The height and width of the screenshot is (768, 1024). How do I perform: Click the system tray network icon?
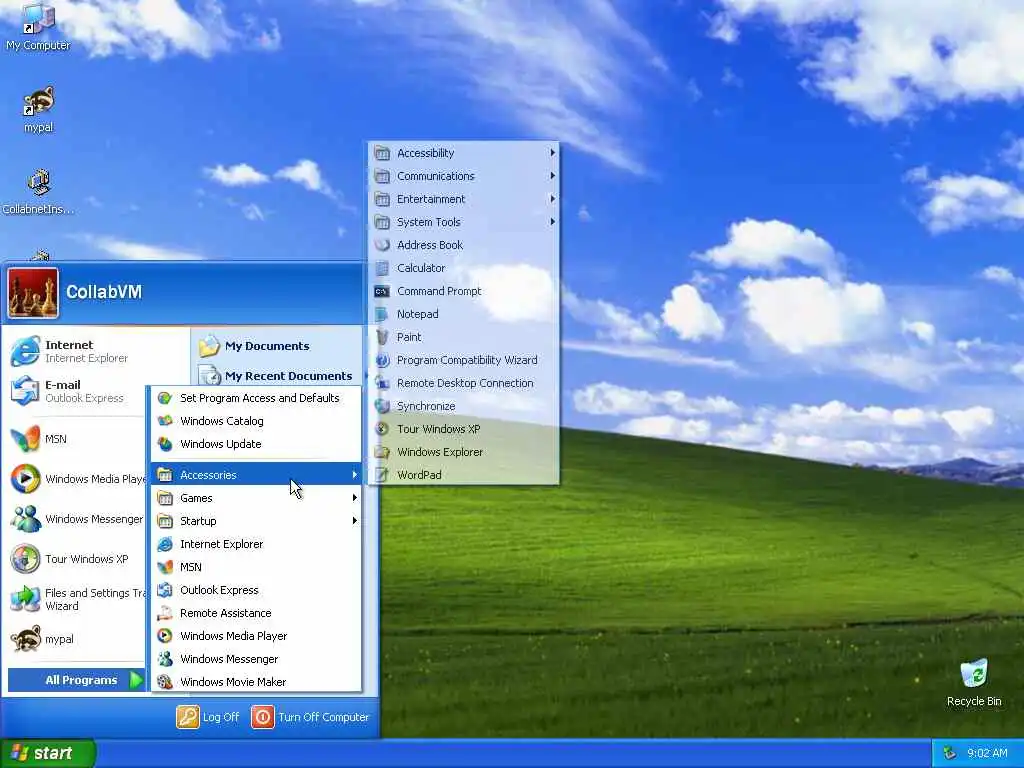[x=950, y=753]
